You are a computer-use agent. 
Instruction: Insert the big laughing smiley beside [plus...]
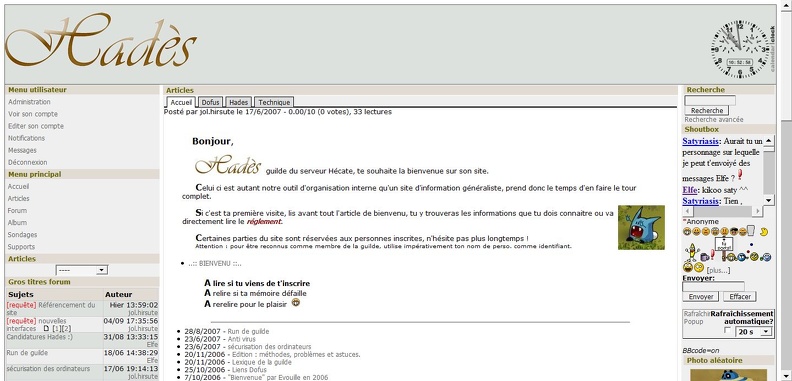pos(688,267)
